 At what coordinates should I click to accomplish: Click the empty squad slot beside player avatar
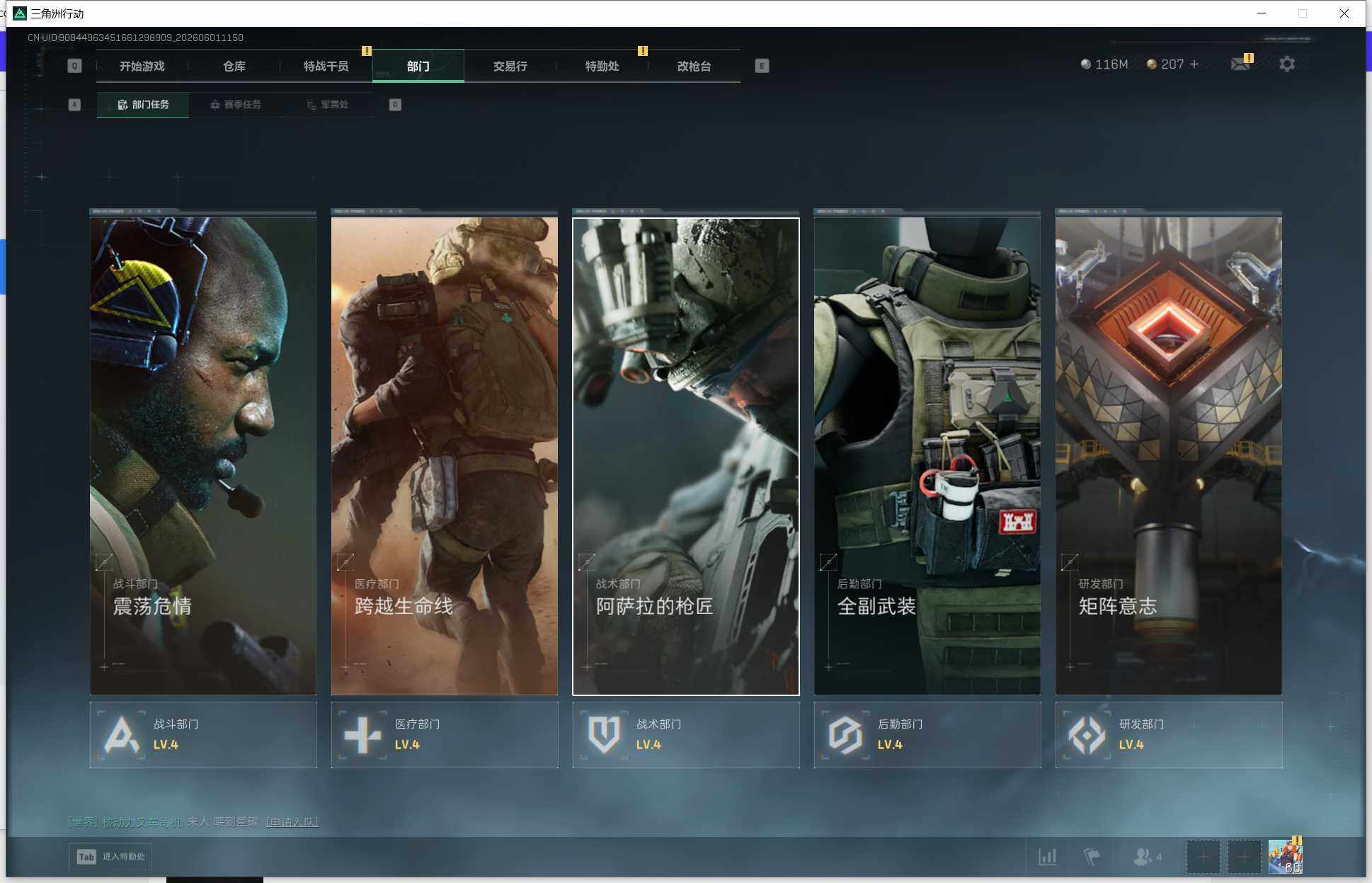(x=1244, y=857)
